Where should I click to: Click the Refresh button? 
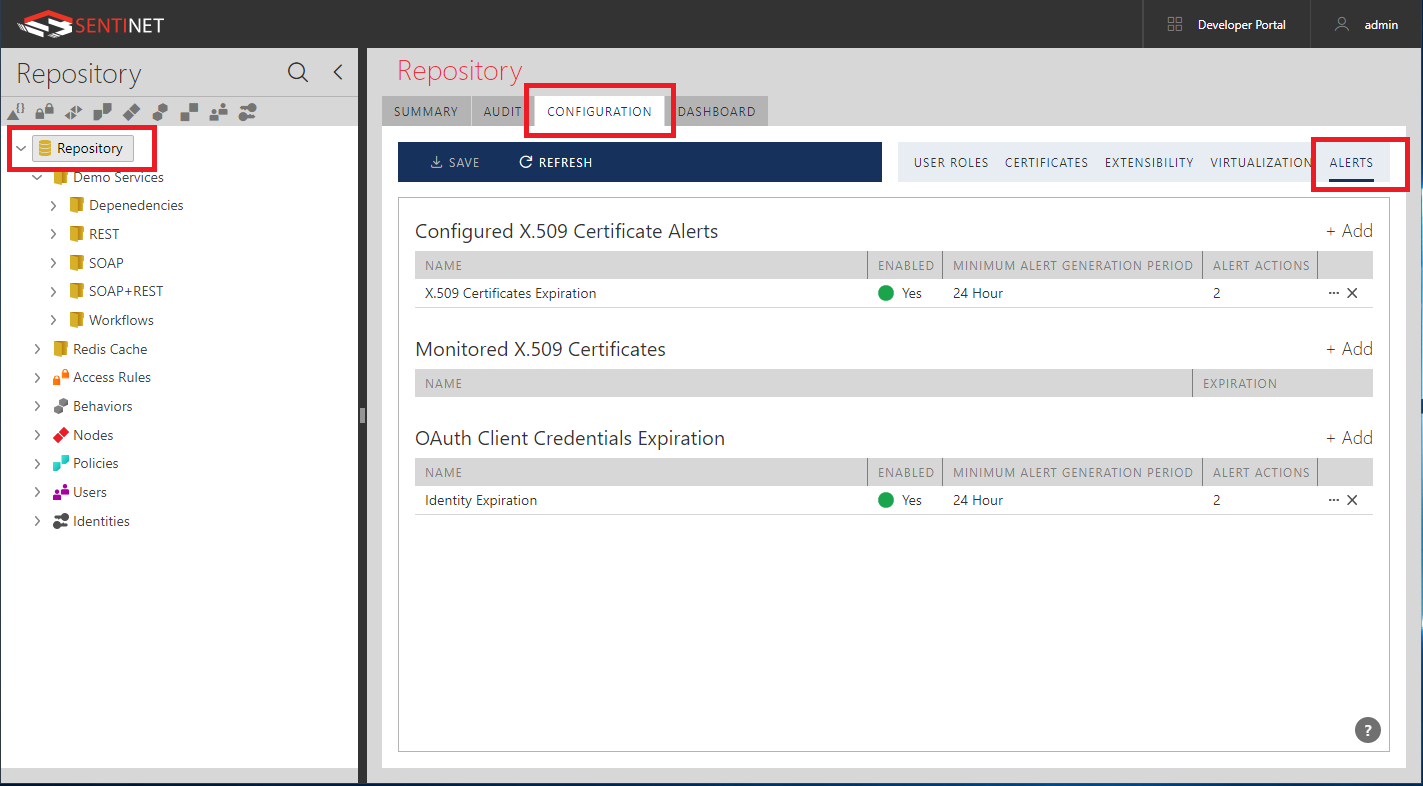556,162
